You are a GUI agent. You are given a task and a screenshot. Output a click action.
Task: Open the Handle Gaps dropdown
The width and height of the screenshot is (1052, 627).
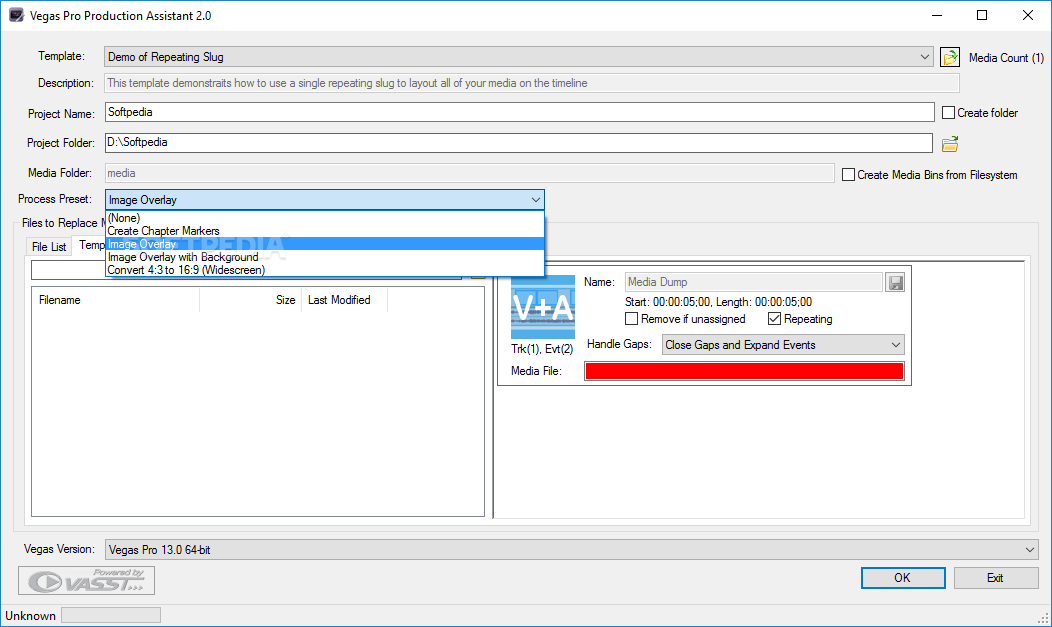(896, 345)
